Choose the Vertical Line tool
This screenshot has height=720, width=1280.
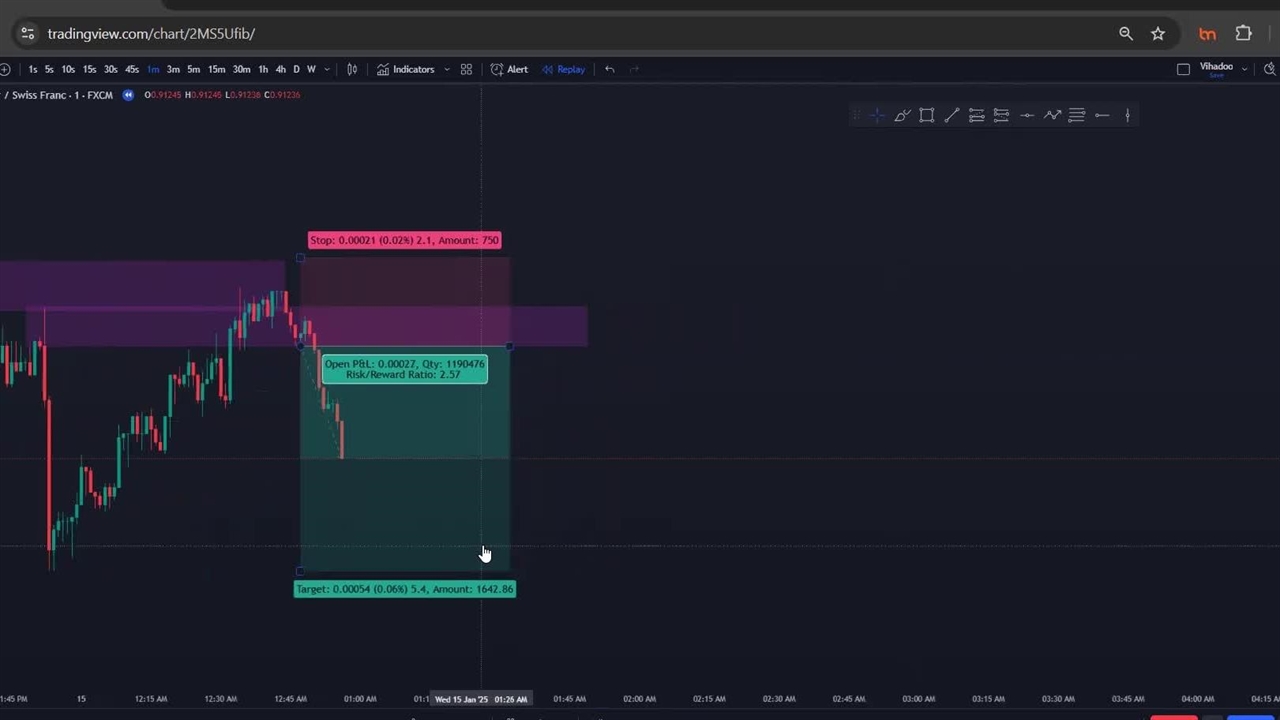tap(1127, 116)
